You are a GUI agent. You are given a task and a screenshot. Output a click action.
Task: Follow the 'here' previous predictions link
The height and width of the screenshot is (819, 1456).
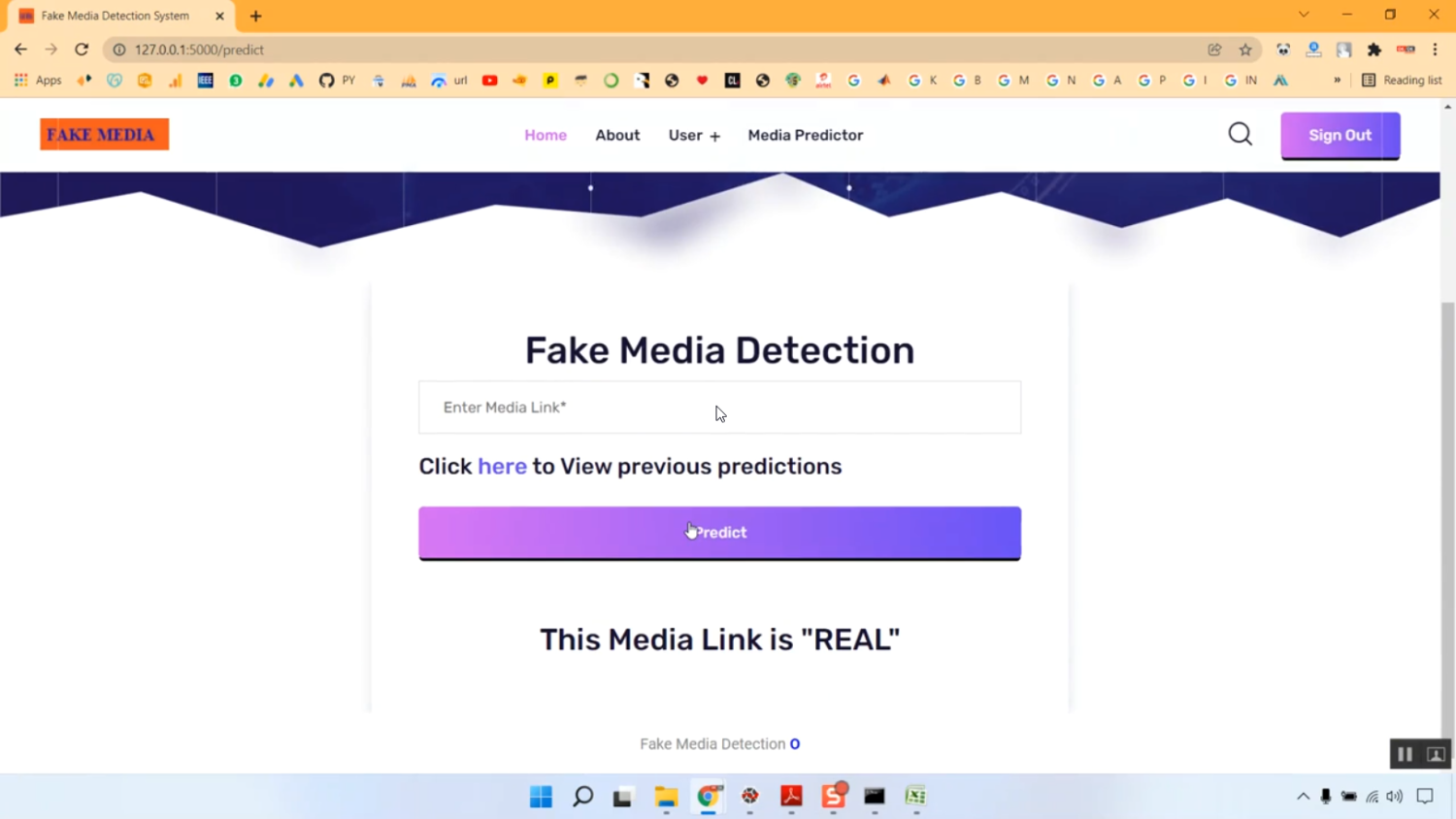(502, 466)
